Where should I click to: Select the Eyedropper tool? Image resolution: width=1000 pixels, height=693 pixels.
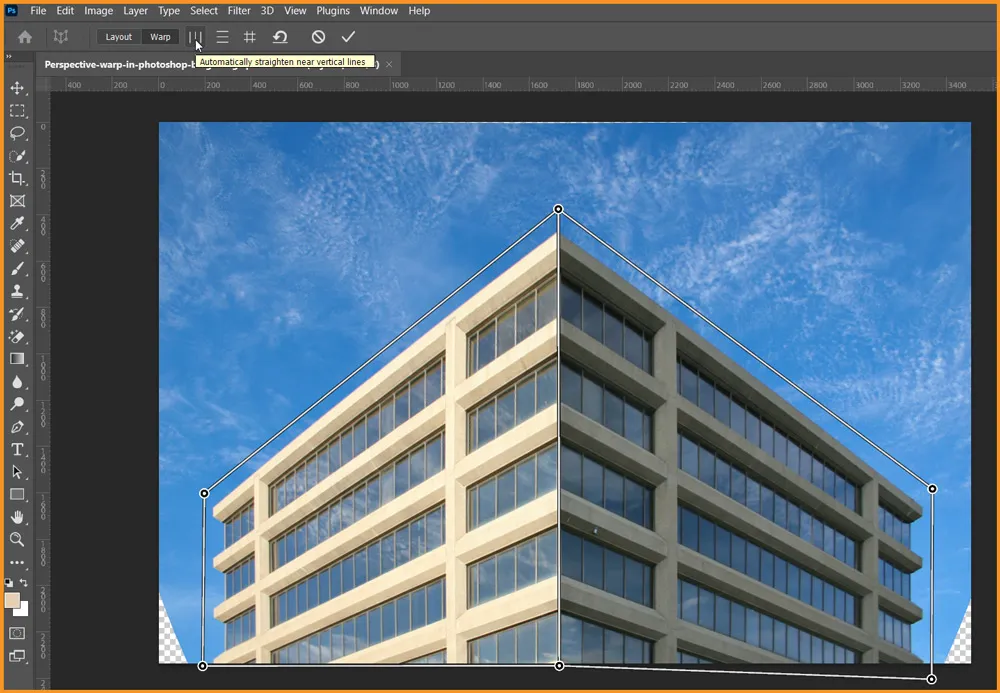tap(17, 224)
